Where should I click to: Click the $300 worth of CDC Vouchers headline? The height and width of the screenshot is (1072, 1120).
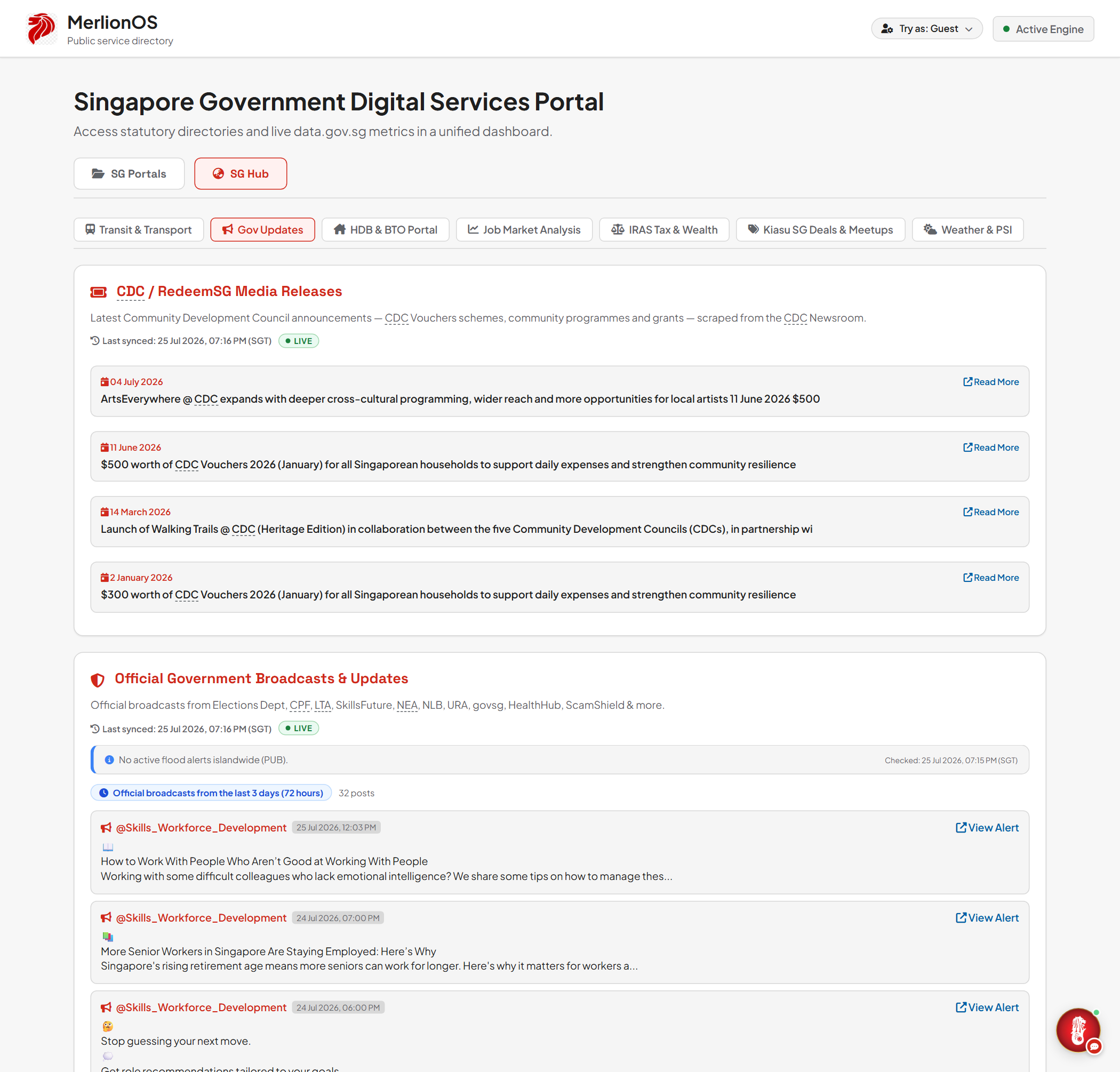(x=448, y=595)
